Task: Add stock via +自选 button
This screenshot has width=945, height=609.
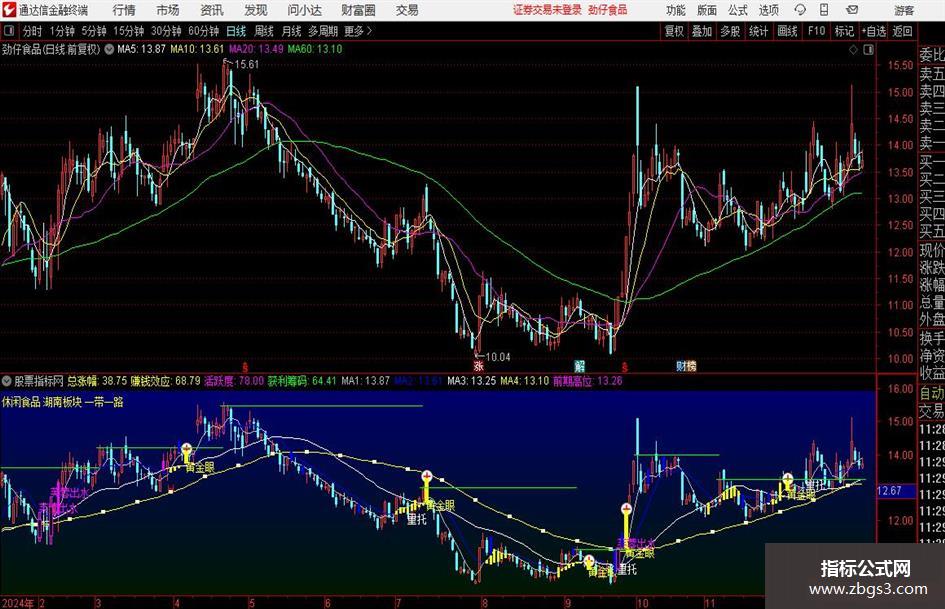Action: tap(873, 31)
